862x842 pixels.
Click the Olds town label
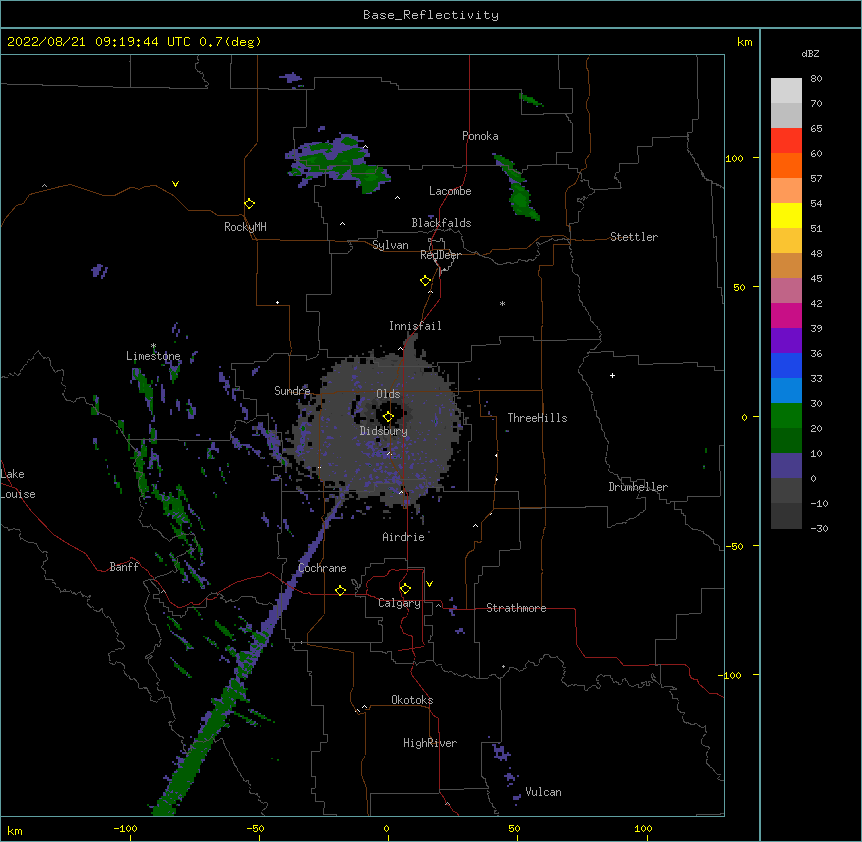388,394
